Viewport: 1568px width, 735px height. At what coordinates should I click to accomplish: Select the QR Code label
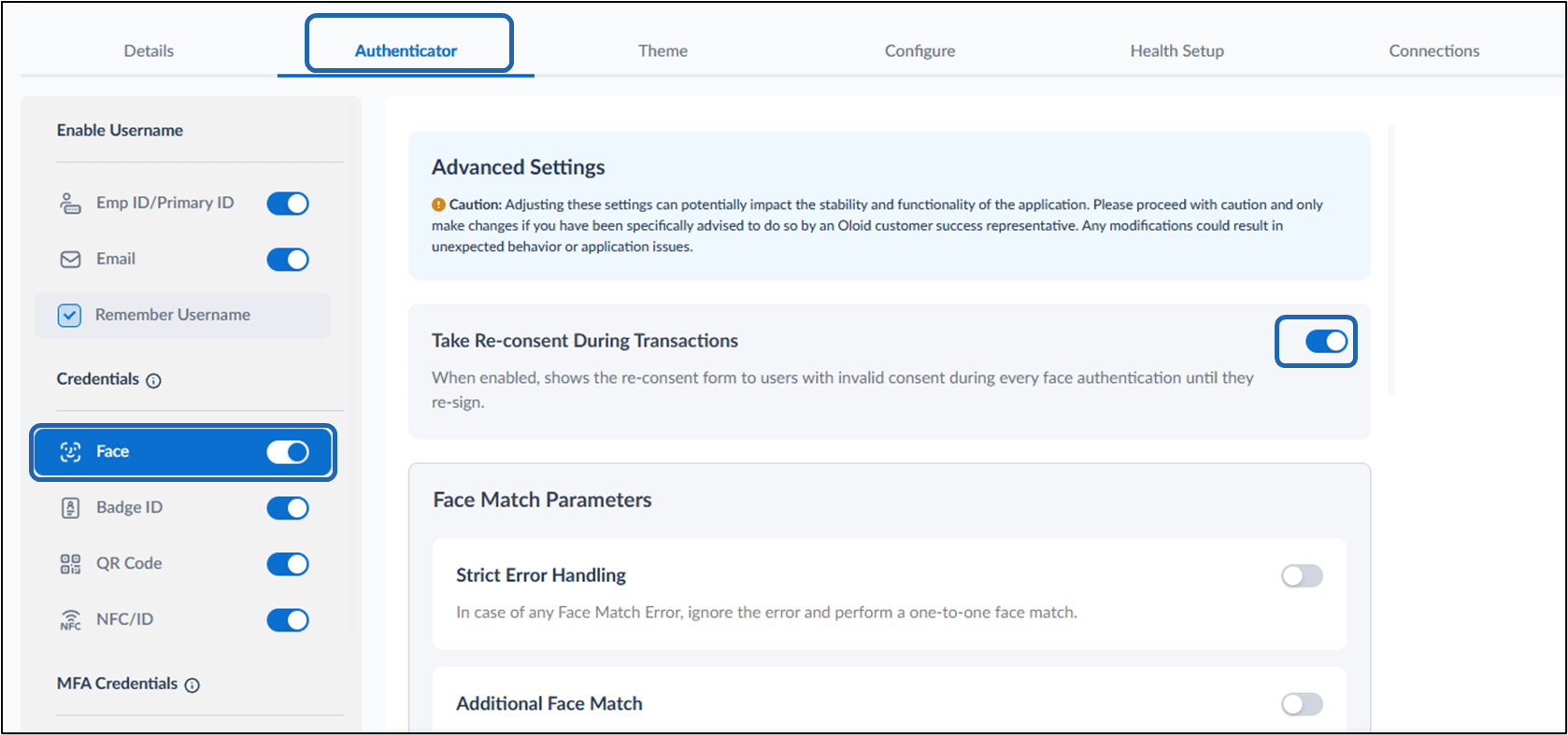click(x=129, y=563)
